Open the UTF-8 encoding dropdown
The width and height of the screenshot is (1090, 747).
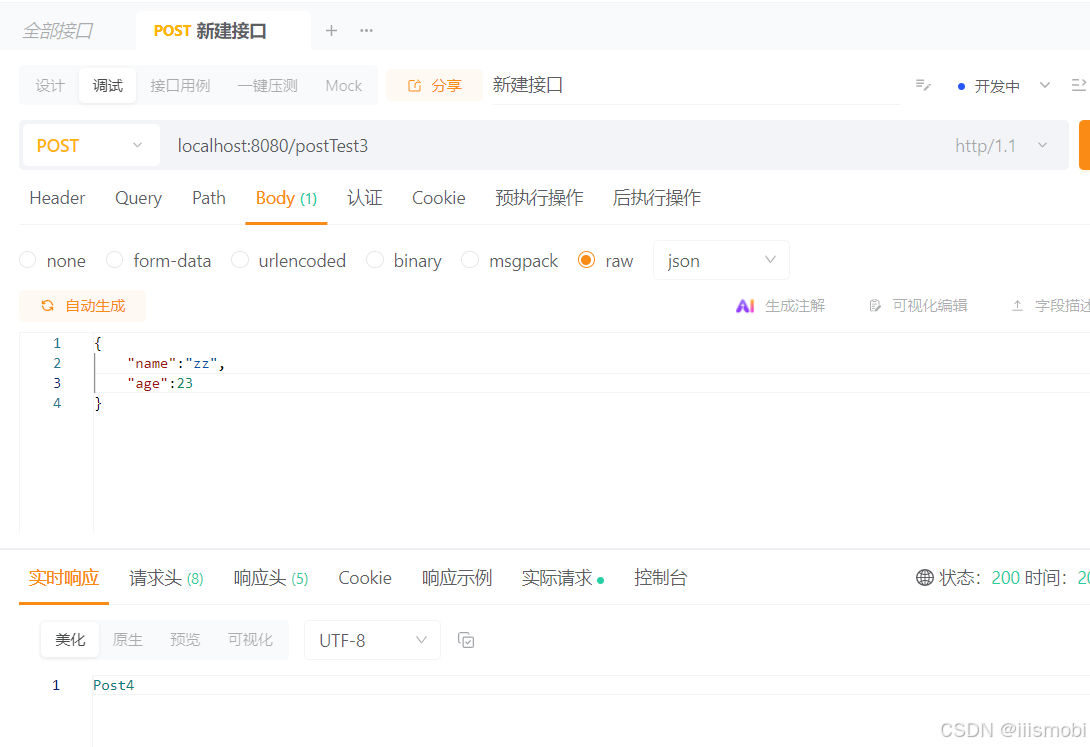pyautogui.click(x=372, y=640)
